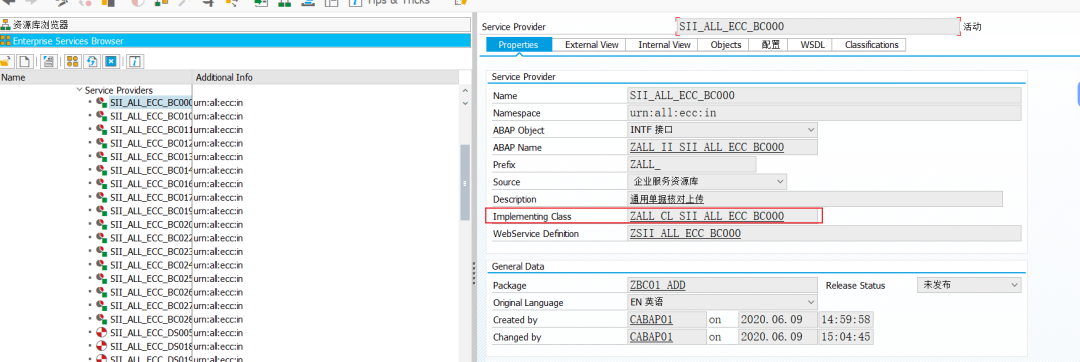This screenshot has width=1080, height=362.
Task: Switch to the Internal View tab
Action: pyautogui.click(x=664, y=45)
